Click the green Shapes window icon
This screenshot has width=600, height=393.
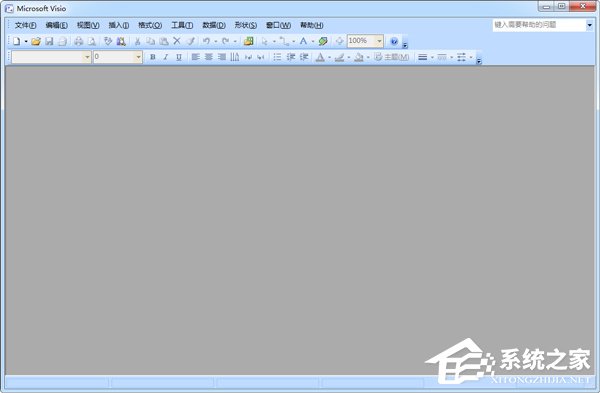point(249,41)
